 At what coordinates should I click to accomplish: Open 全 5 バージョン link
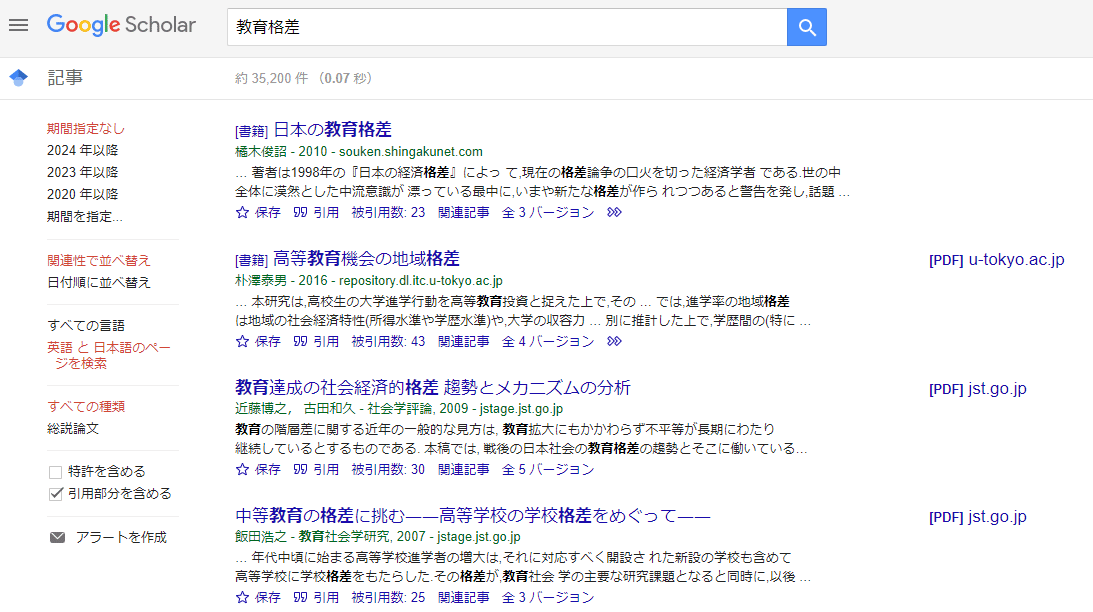point(548,470)
